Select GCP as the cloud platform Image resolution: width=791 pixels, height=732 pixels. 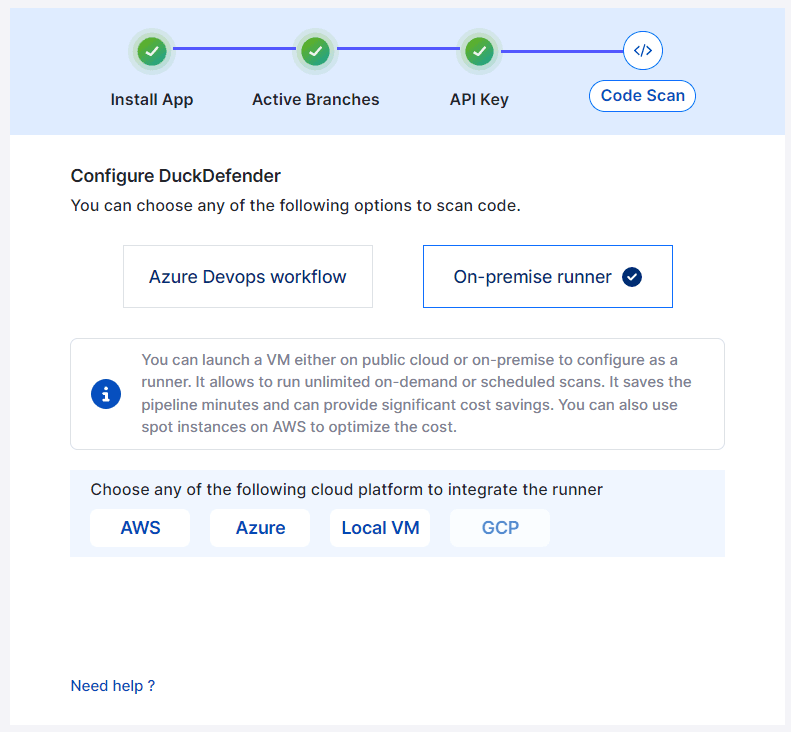point(500,528)
